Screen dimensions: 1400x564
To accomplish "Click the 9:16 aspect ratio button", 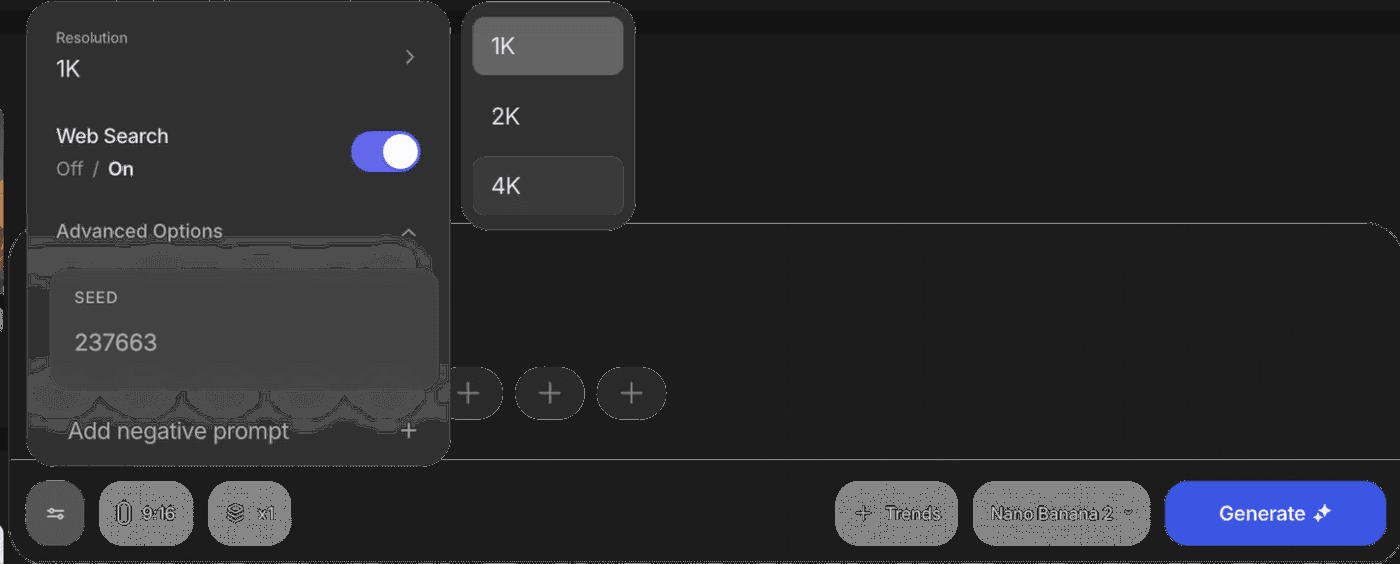I will pos(146,513).
